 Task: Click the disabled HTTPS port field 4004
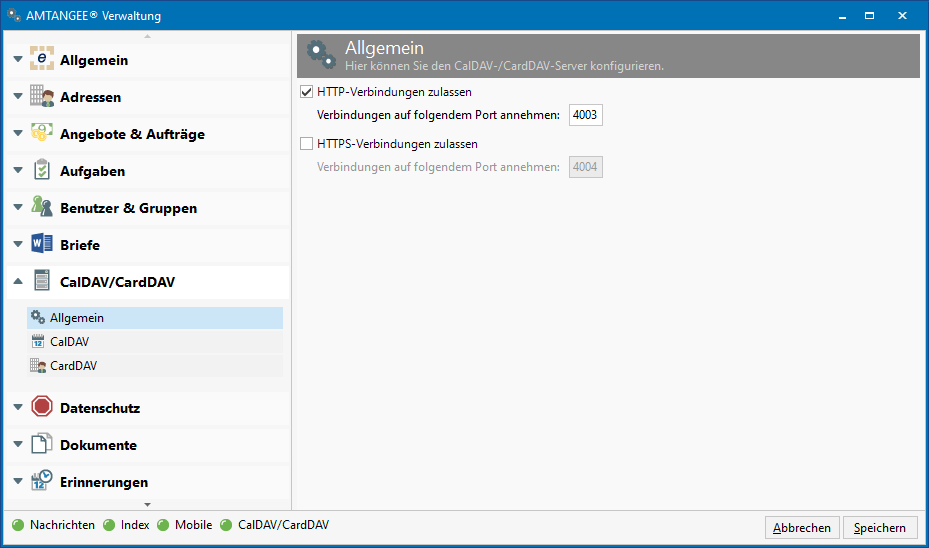(585, 167)
